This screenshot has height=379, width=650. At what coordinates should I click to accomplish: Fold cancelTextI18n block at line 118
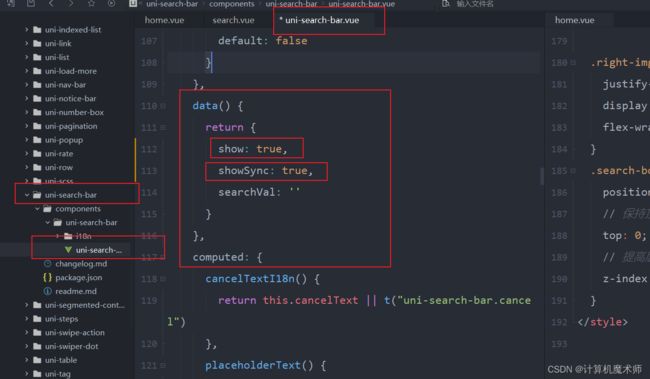coord(163,279)
